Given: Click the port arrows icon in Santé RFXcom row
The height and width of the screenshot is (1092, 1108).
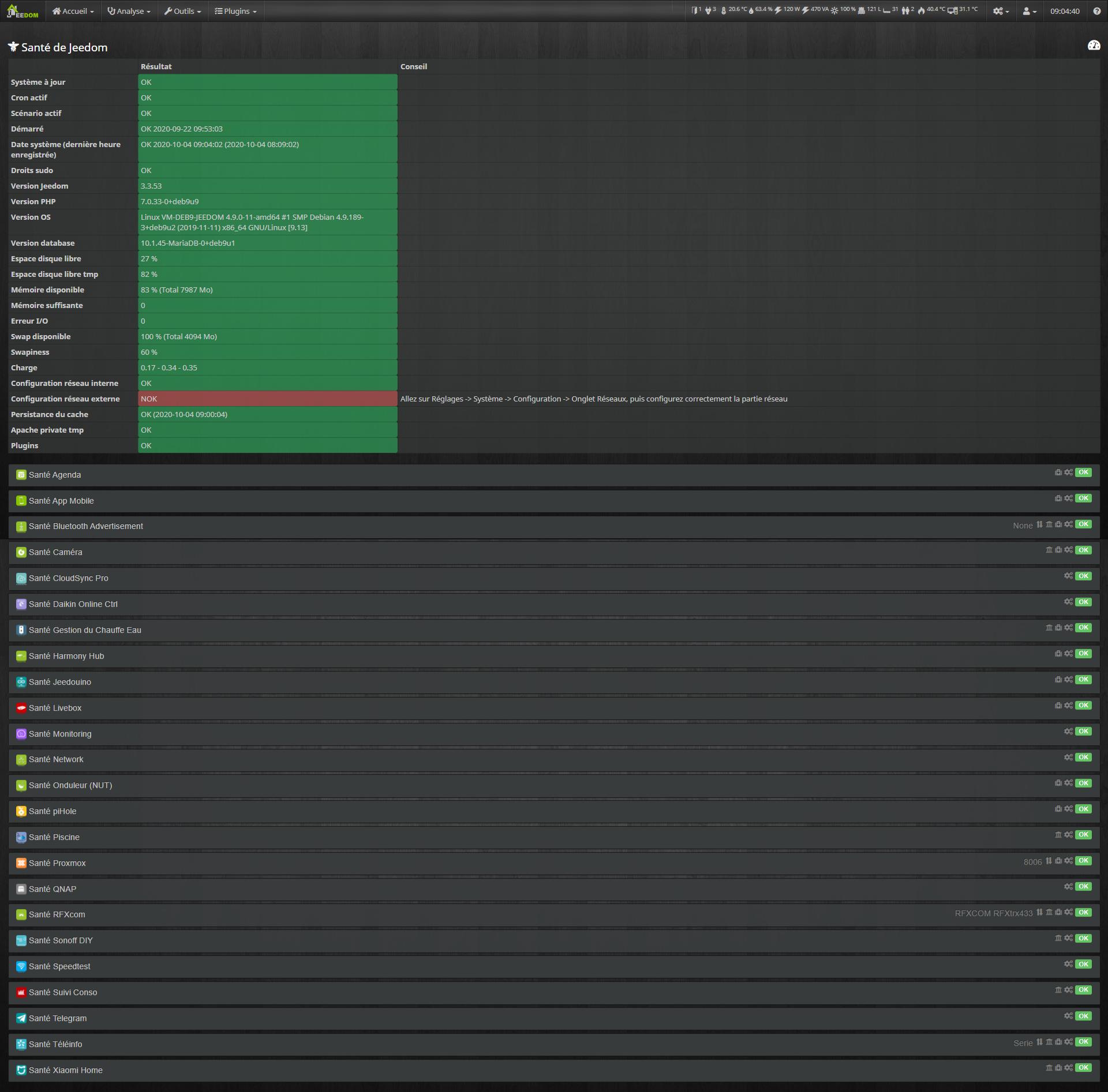Looking at the screenshot, I should 1039,912.
